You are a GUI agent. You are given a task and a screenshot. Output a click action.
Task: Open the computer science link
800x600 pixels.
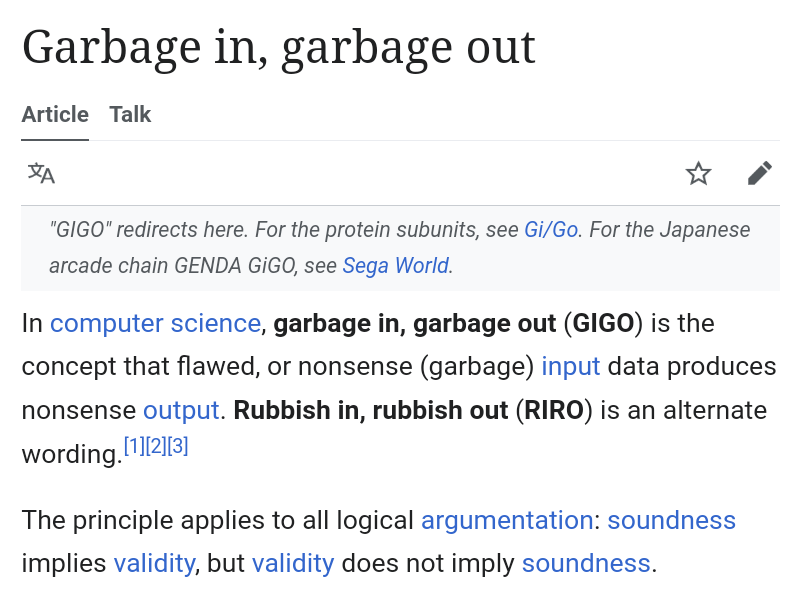[x=155, y=324]
